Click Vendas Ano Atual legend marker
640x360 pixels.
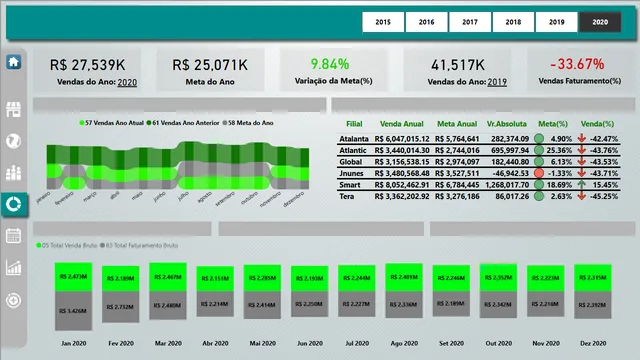coord(82,123)
